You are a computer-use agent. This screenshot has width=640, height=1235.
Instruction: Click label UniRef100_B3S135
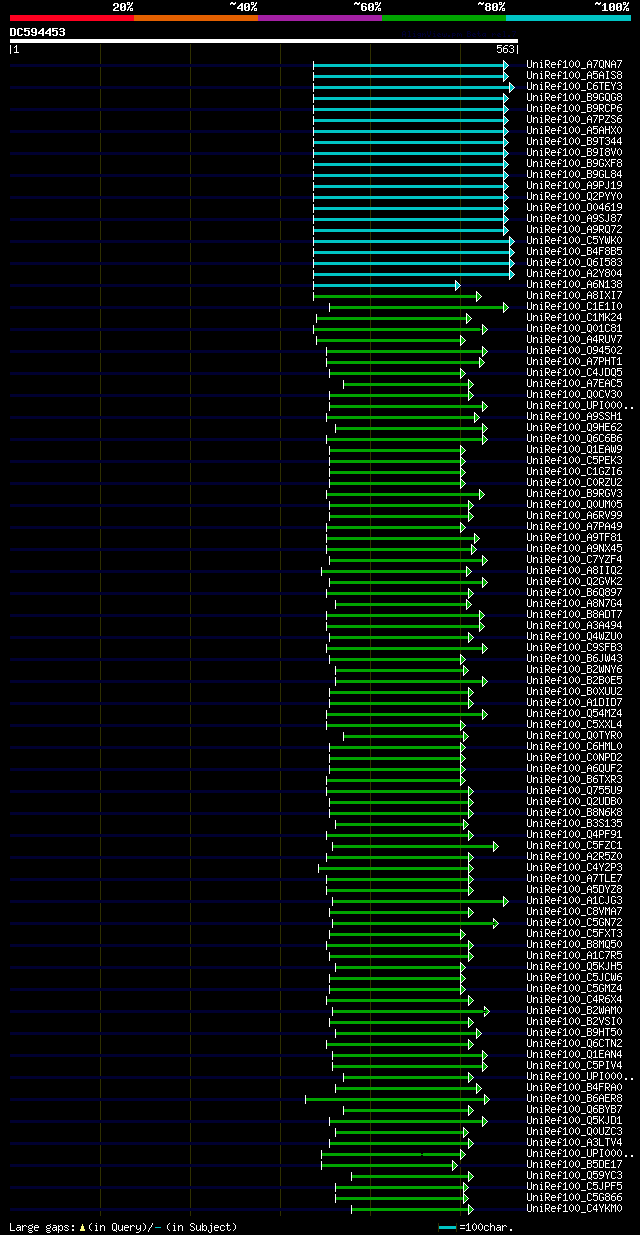coord(574,823)
